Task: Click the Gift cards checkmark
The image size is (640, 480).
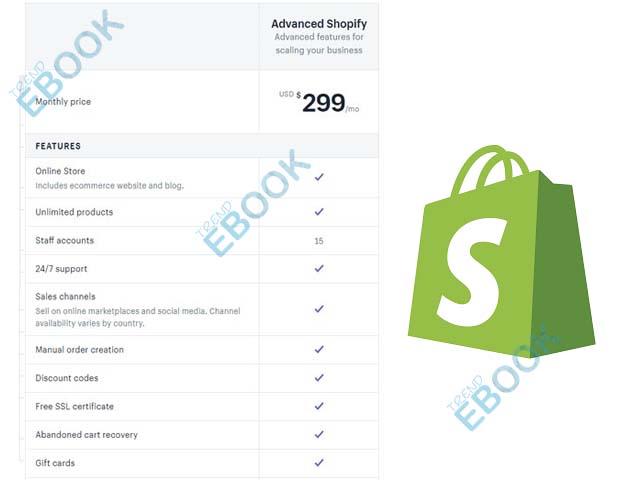Action: [x=319, y=463]
